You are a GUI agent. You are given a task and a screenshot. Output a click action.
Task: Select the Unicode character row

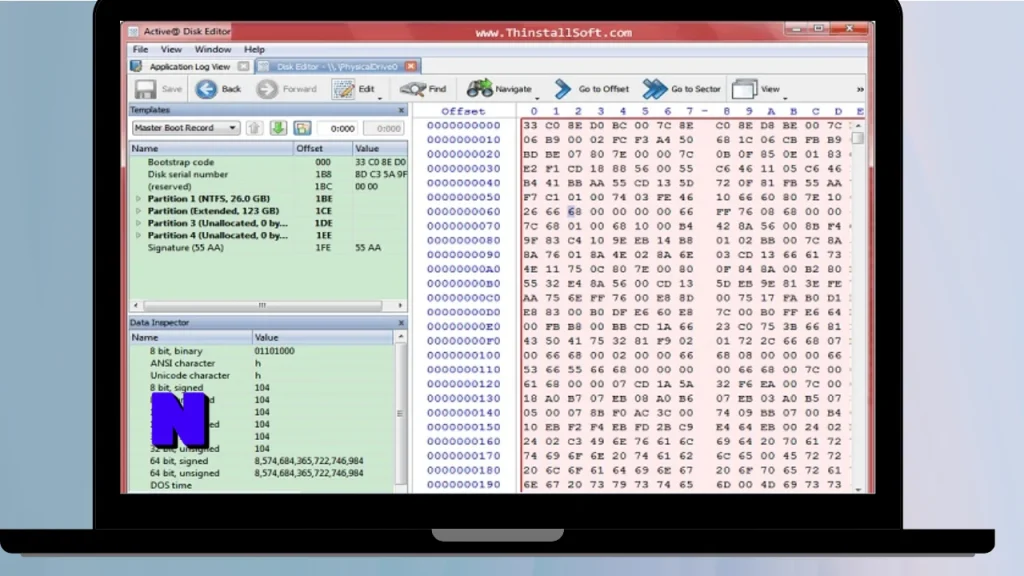pos(262,376)
